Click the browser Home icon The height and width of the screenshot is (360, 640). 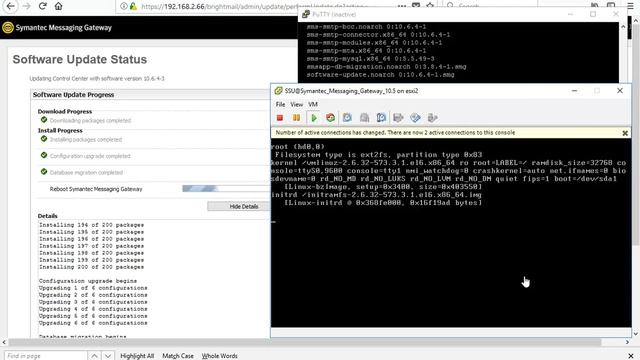[58, 6]
